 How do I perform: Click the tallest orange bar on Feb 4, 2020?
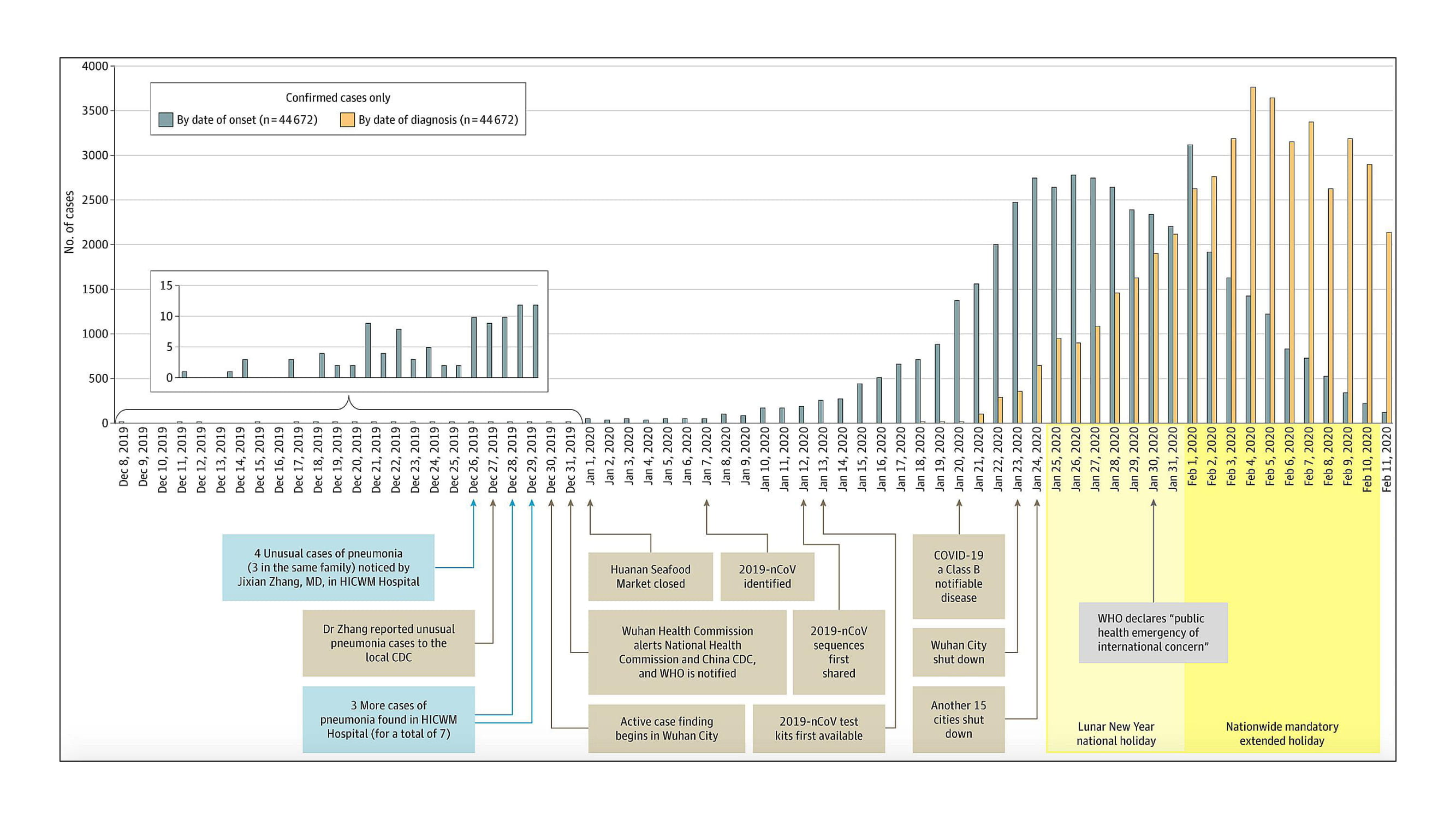pyautogui.click(x=1252, y=254)
